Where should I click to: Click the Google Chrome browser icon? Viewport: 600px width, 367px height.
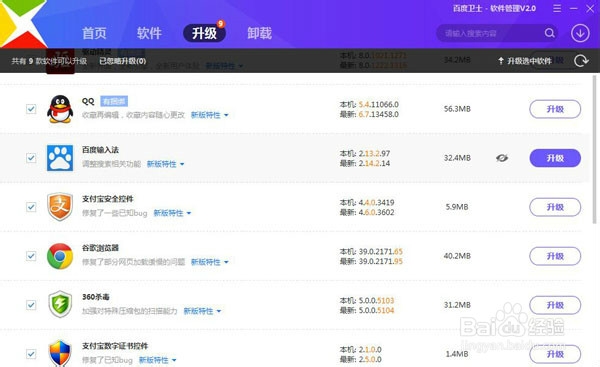(x=60, y=256)
